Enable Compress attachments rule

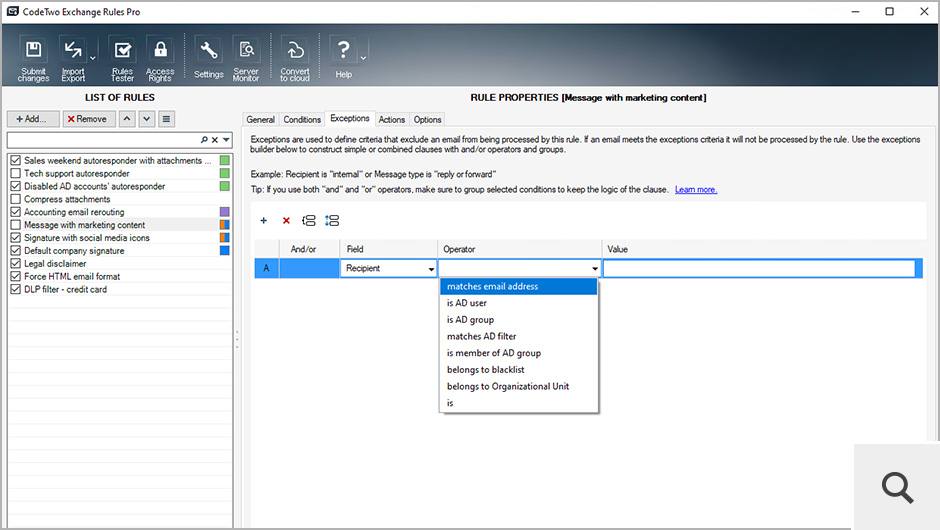(x=16, y=199)
